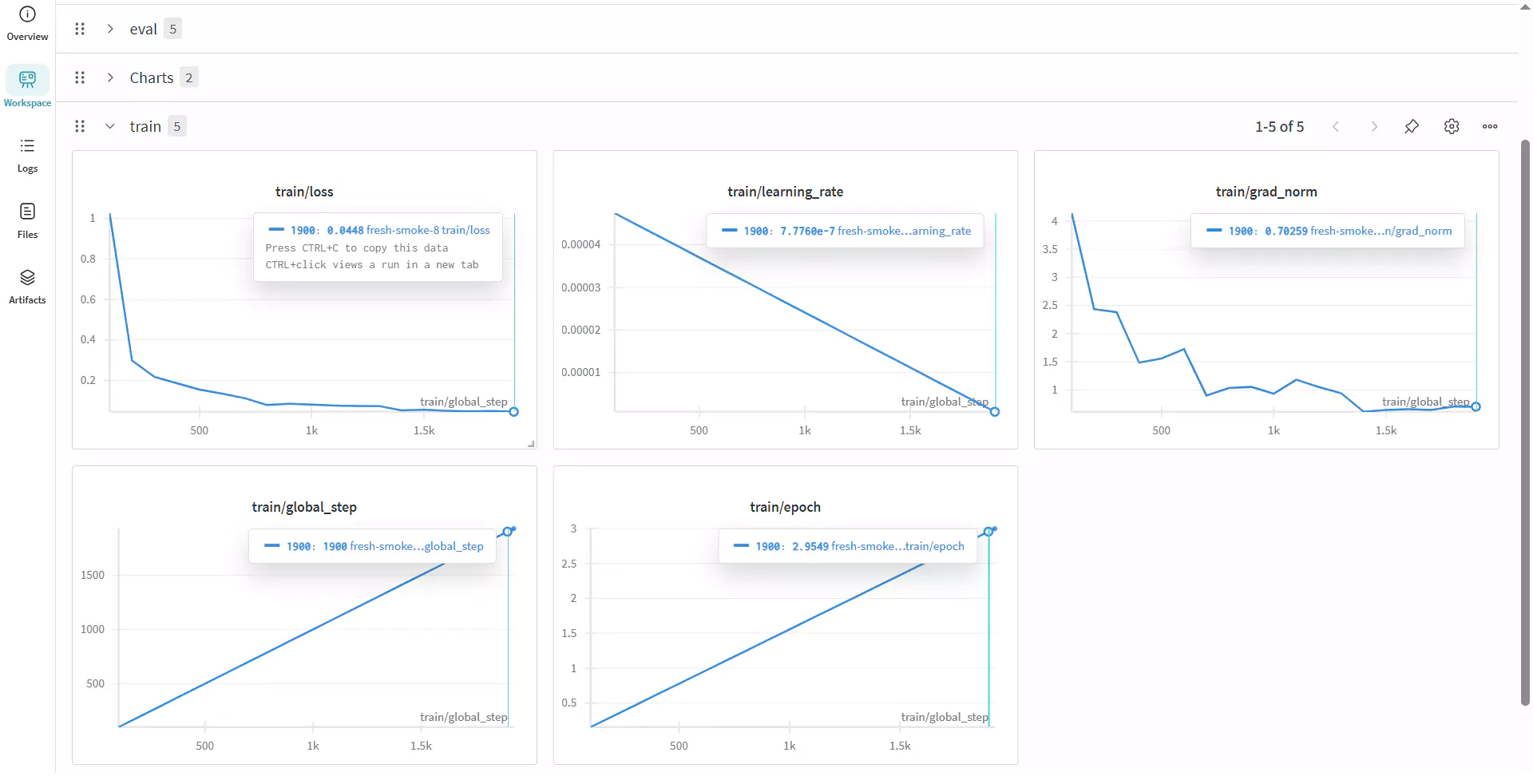Expand the Charts section chevron
The image size is (1533, 784).
tap(110, 77)
